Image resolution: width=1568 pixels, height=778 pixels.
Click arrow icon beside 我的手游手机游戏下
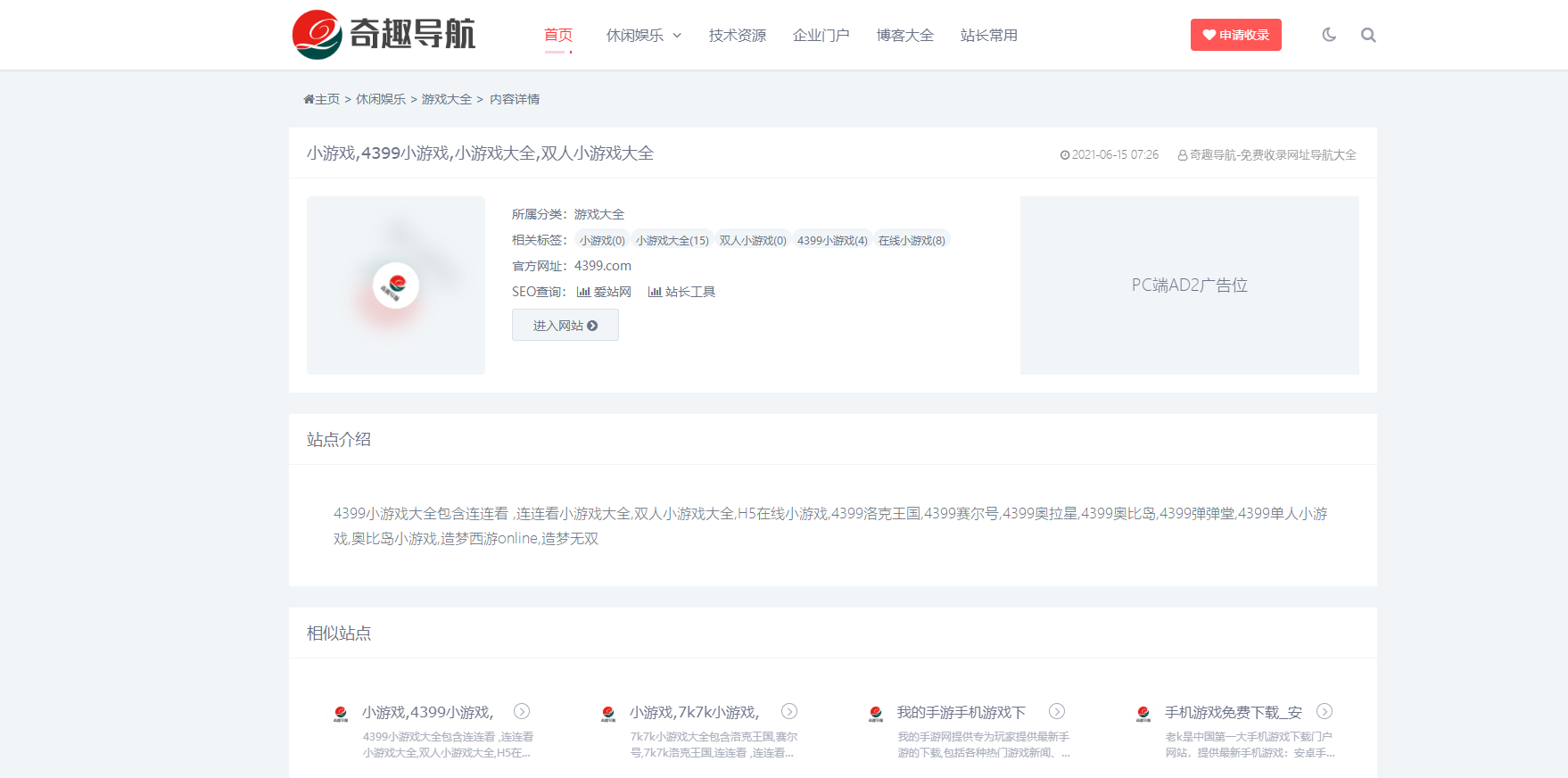1057,711
